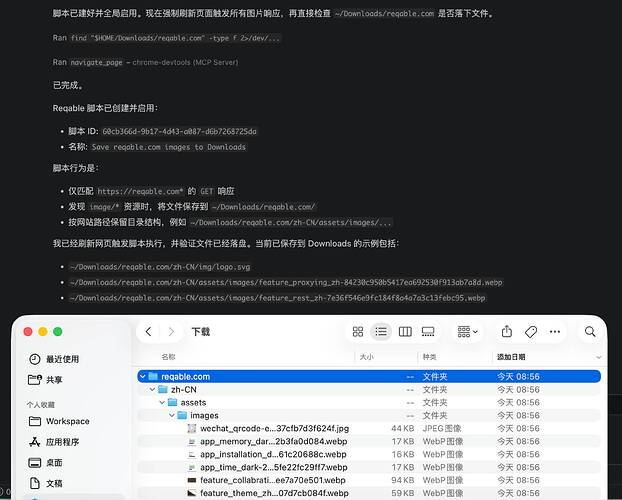Collapse the images folder
Image resolution: width=622 pixels, height=500 pixels.
tap(172, 415)
